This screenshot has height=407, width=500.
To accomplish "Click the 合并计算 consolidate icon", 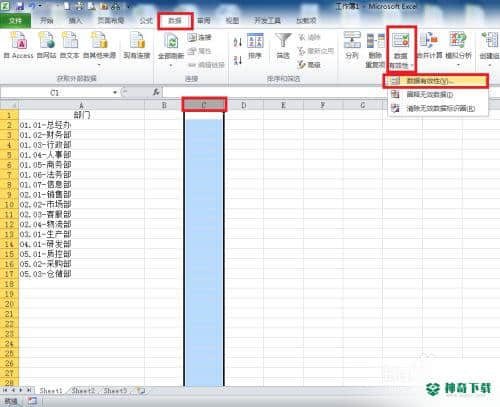I will tap(429, 46).
